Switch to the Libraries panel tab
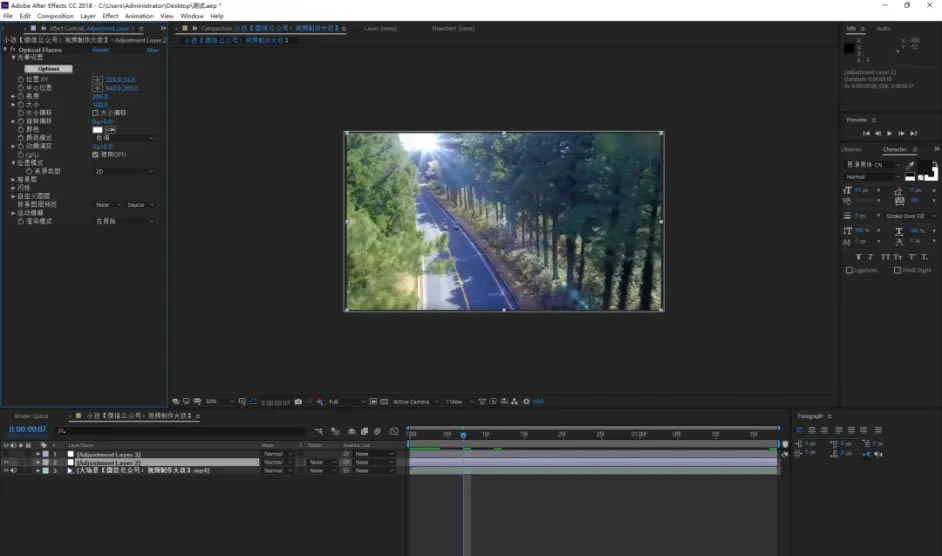The height and width of the screenshot is (556, 942). 851,149
